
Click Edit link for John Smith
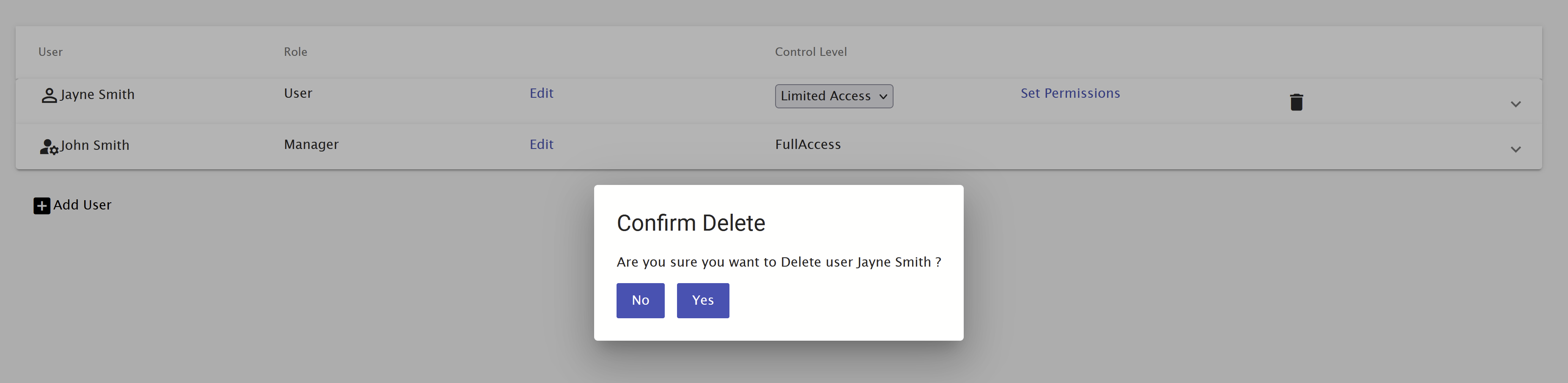tap(541, 144)
